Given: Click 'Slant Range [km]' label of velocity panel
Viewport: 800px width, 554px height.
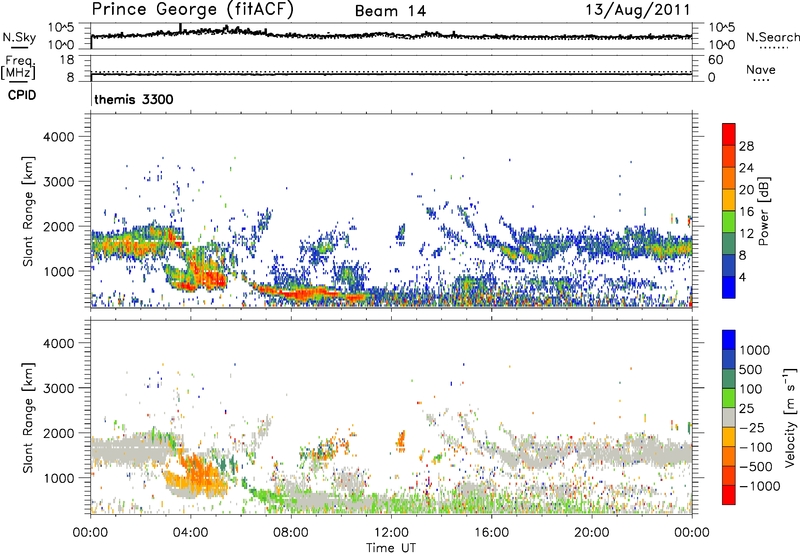Looking at the screenshot, I should coord(29,418).
